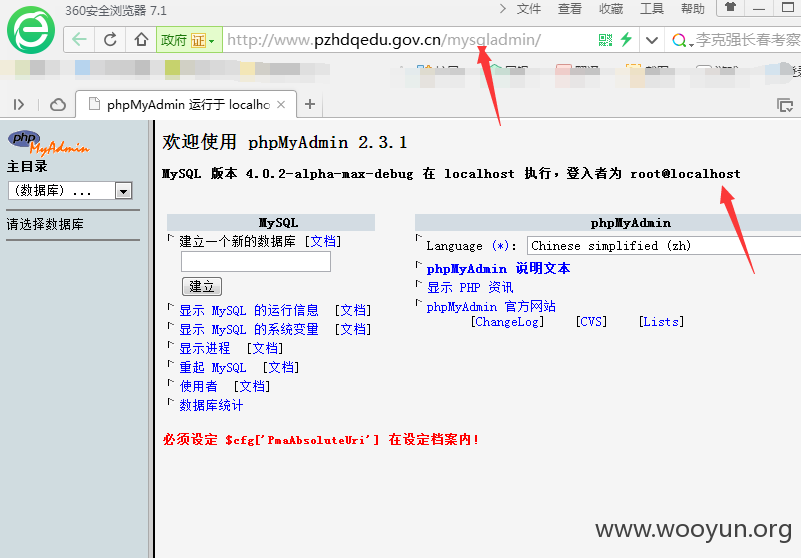The height and width of the screenshot is (558, 801).
Task: Click the (*) link next to Language
Action: tap(501, 246)
